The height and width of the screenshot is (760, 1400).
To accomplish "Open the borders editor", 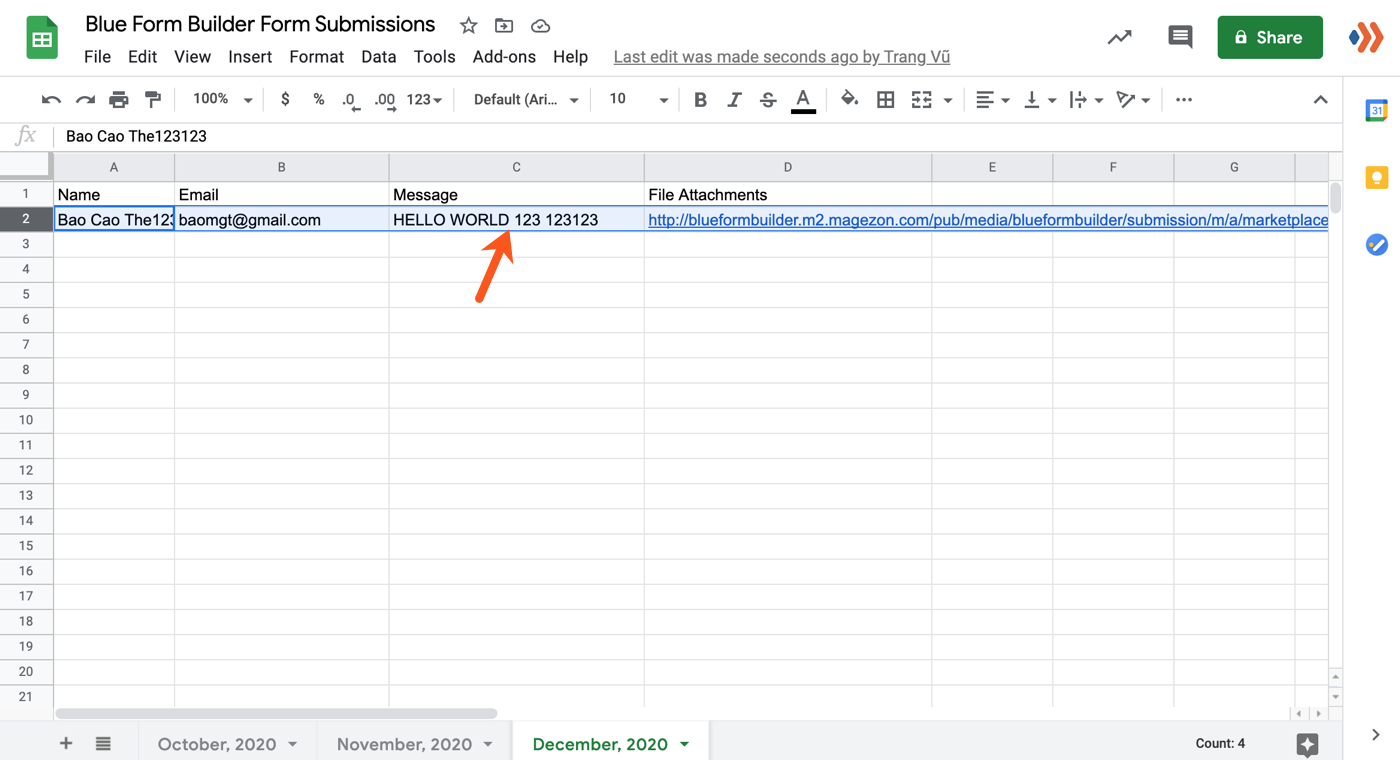I will point(885,99).
